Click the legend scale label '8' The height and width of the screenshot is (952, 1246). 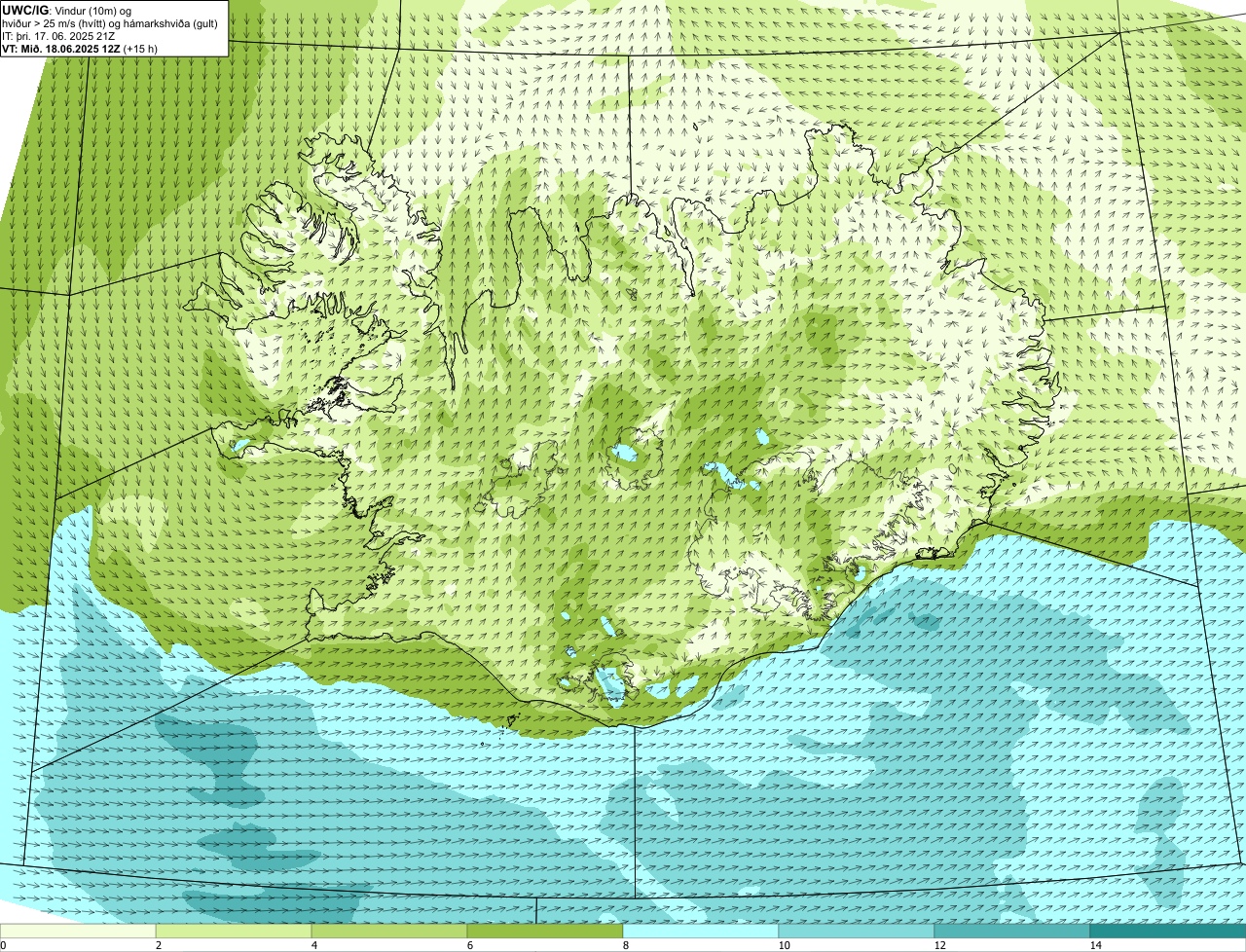(x=625, y=944)
